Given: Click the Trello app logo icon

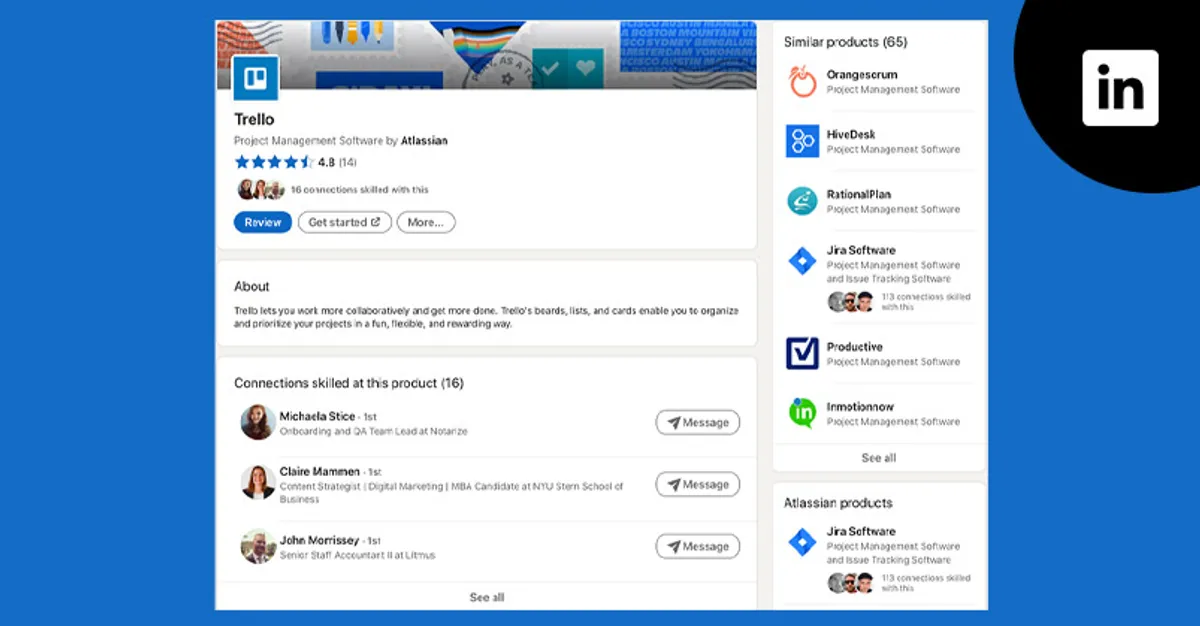Looking at the screenshot, I should coord(255,77).
